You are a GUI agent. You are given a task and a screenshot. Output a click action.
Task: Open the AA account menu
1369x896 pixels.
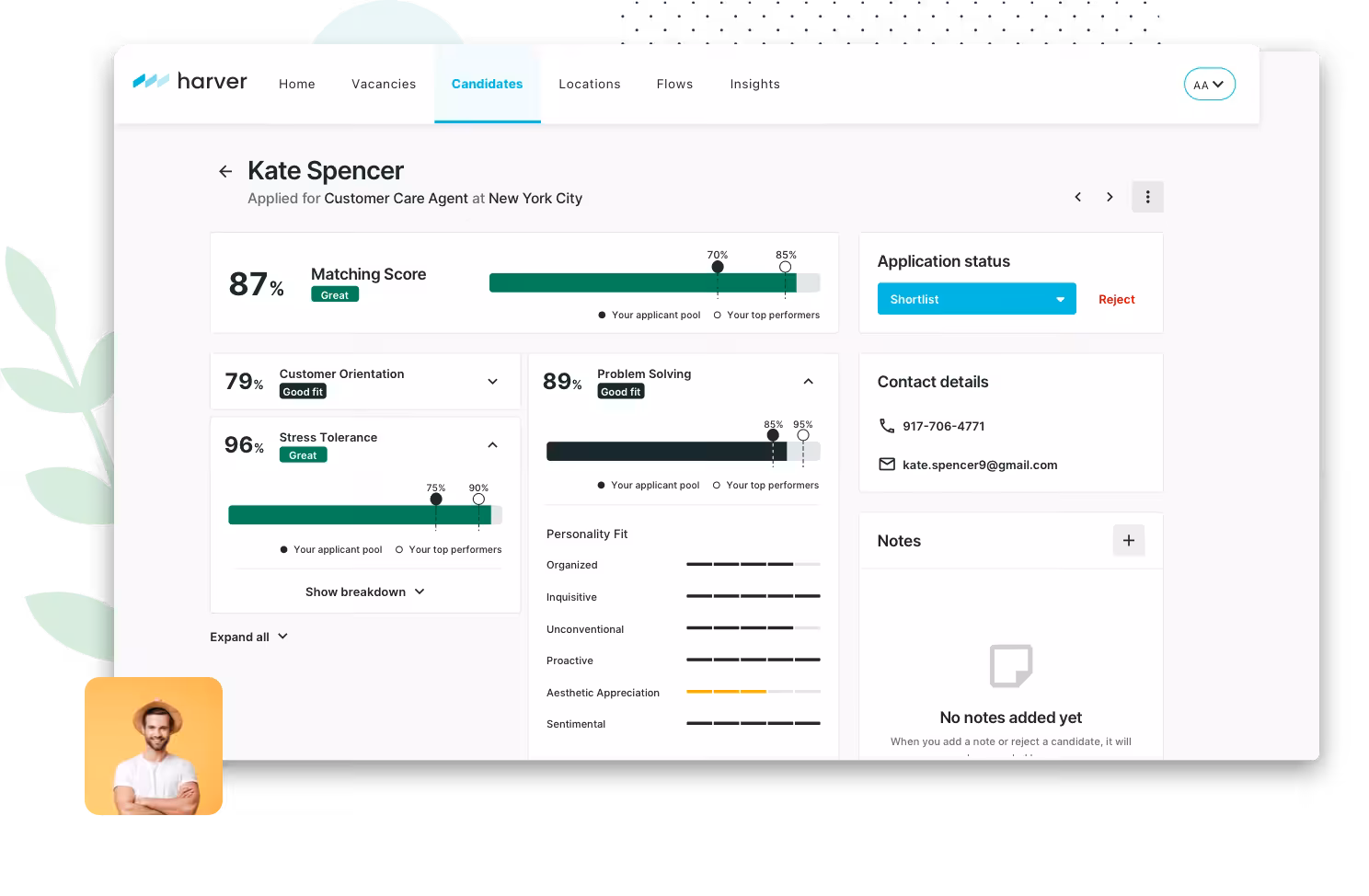(x=1209, y=85)
